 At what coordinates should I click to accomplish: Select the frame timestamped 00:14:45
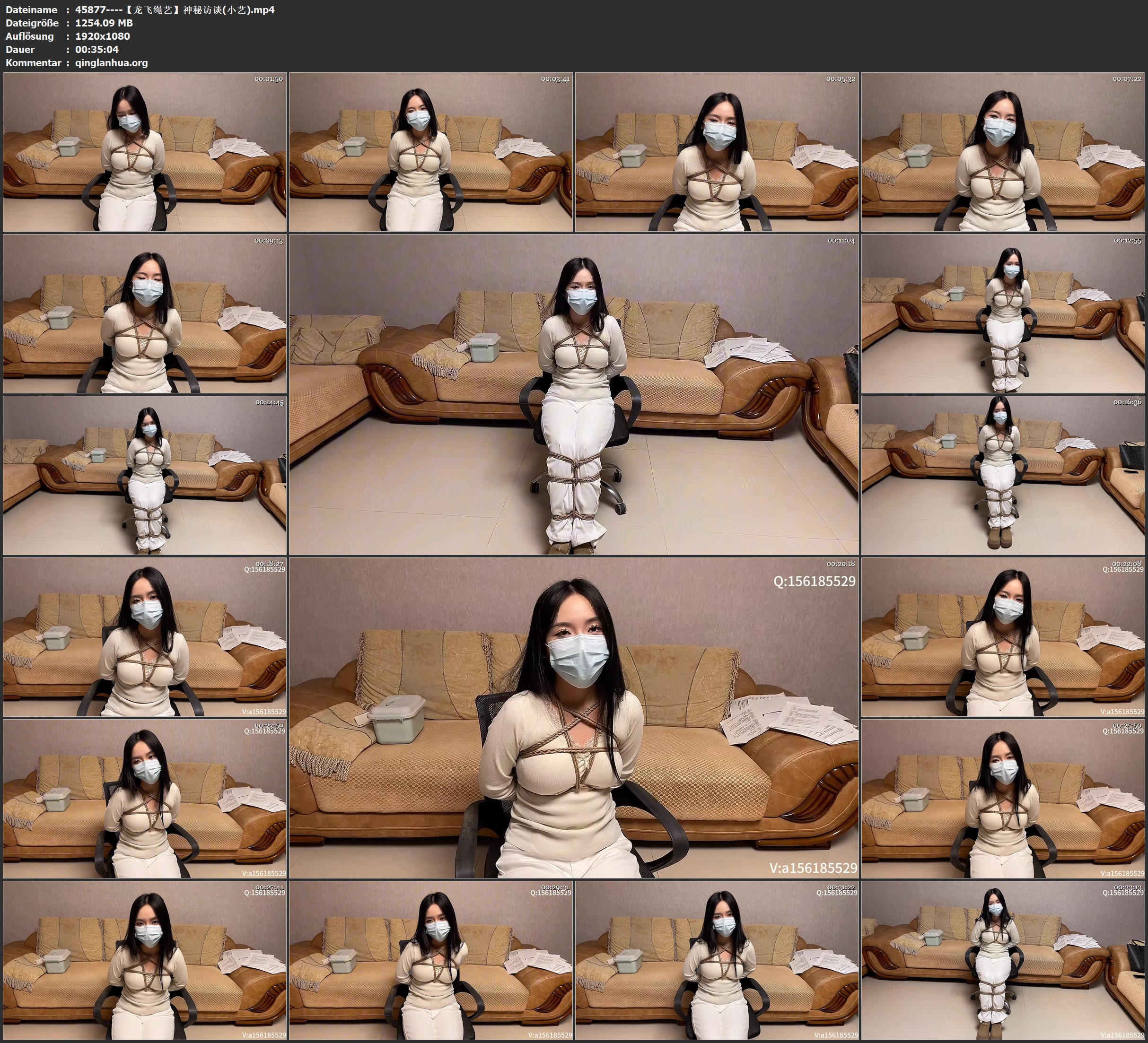point(145,475)
